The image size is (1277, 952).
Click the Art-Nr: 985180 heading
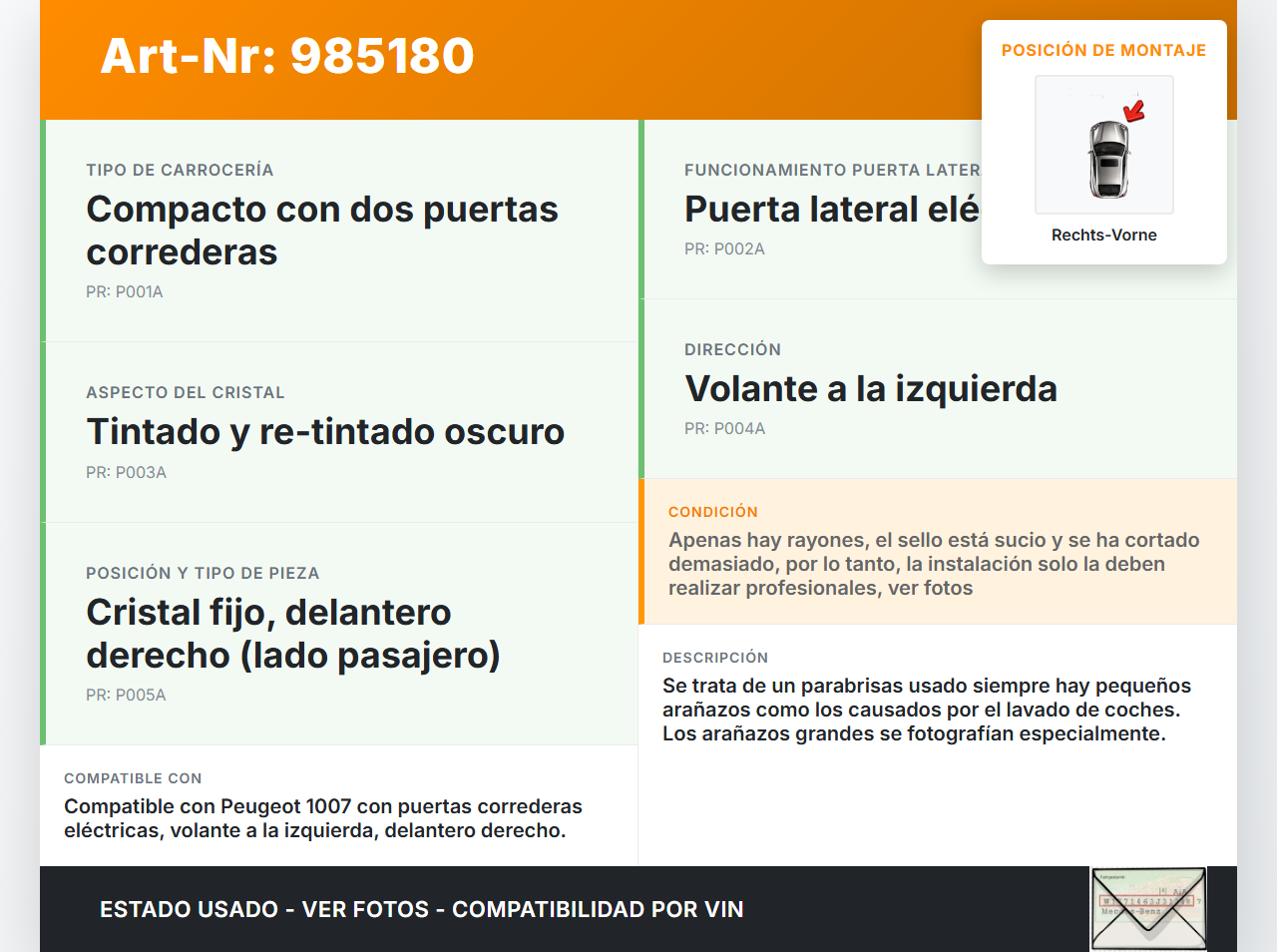tap(287, 56)
